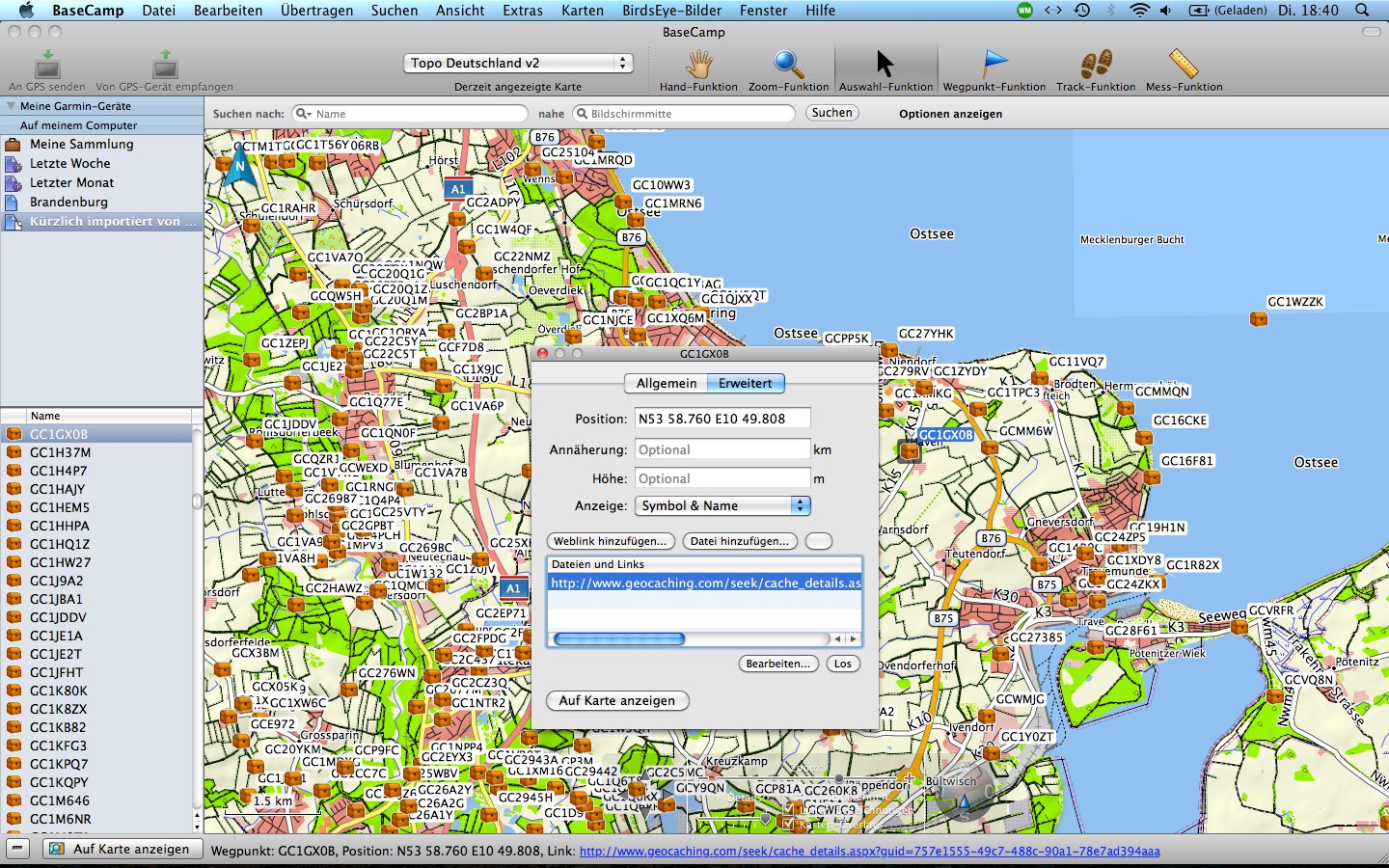Click the Meine Sammlung briefcase icon

pyautogui.click(x=13, y=144)
